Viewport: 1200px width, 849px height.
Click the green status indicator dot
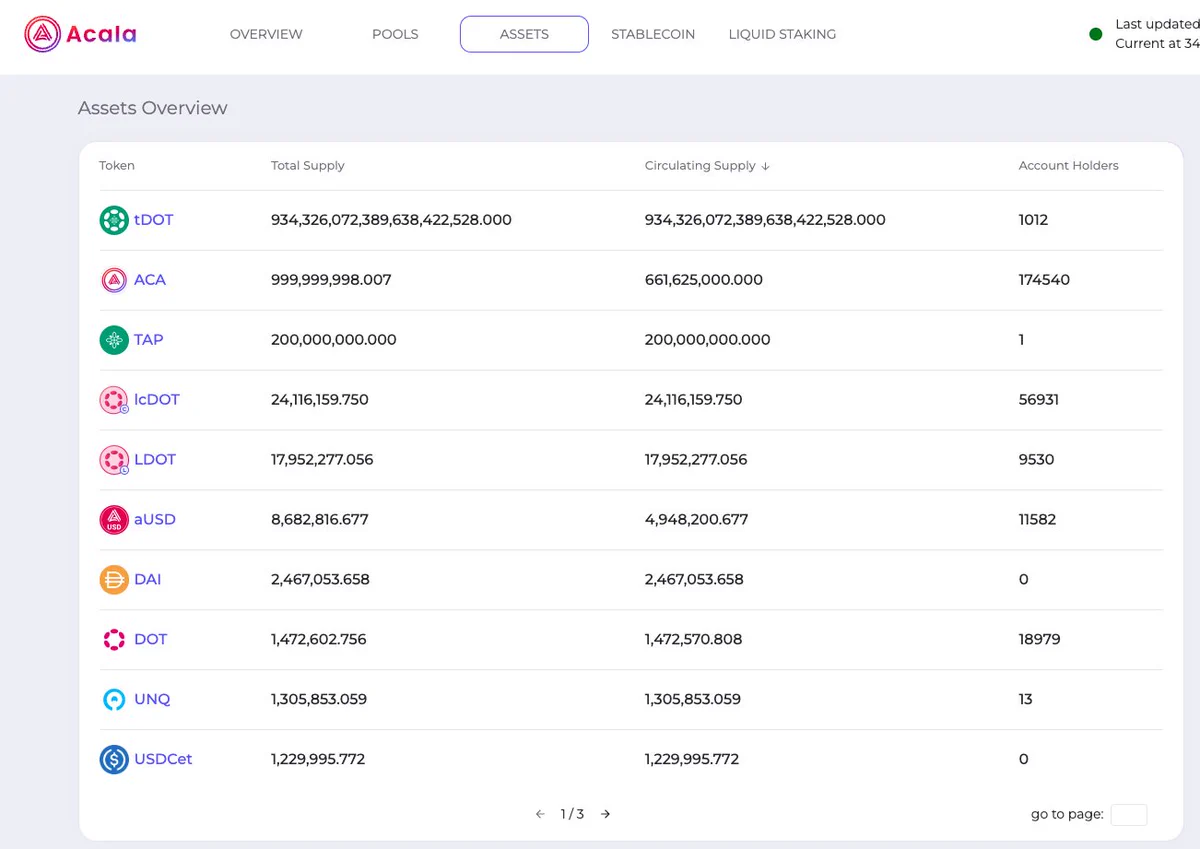1095,34
